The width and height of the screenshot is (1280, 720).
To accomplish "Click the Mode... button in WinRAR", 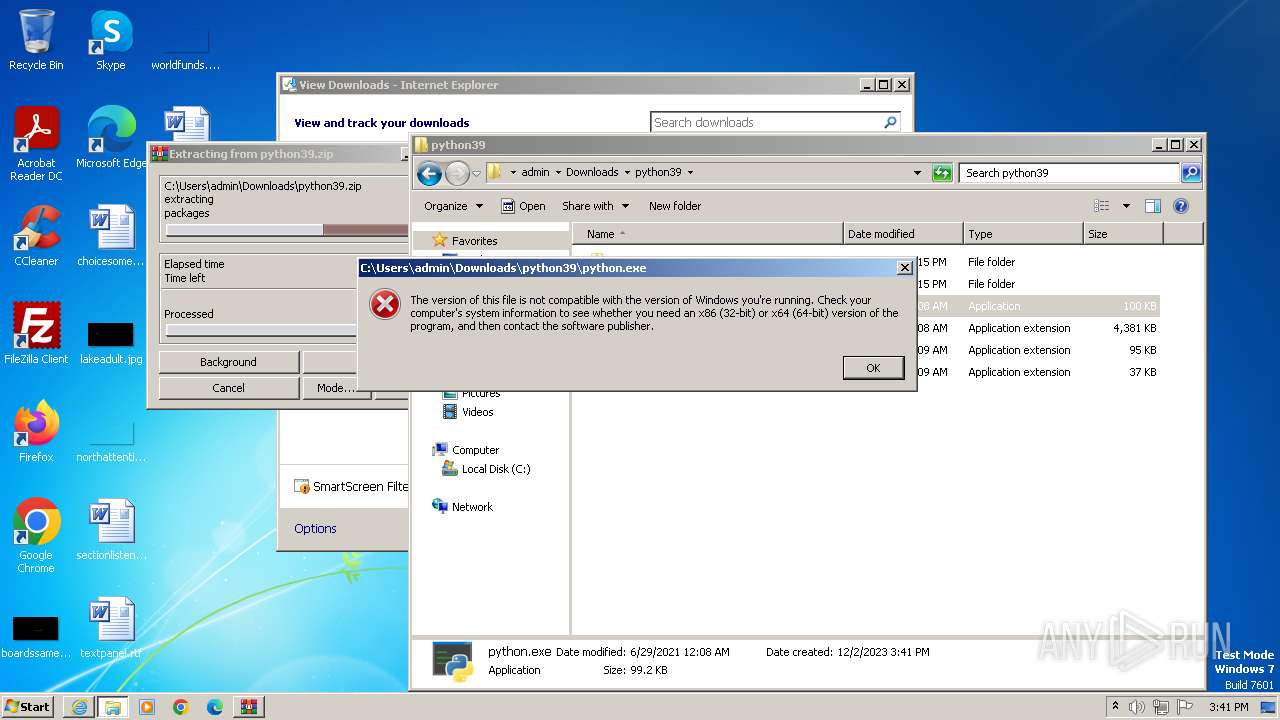I will tap(336, 388).
